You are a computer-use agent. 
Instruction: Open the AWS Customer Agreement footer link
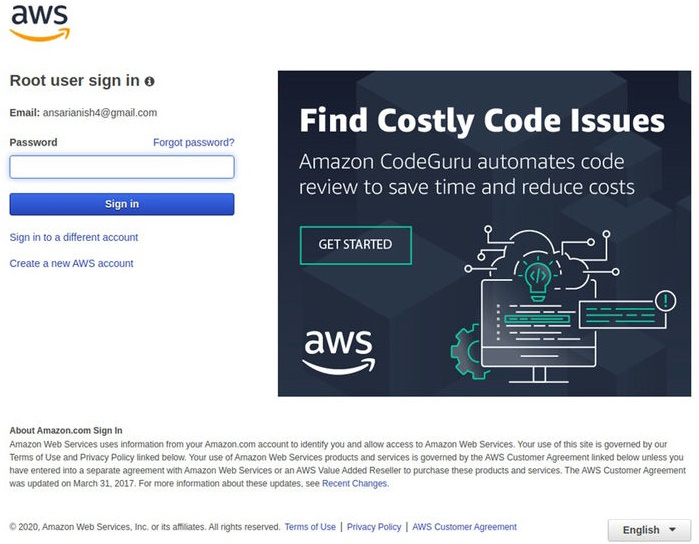(465, 527)
